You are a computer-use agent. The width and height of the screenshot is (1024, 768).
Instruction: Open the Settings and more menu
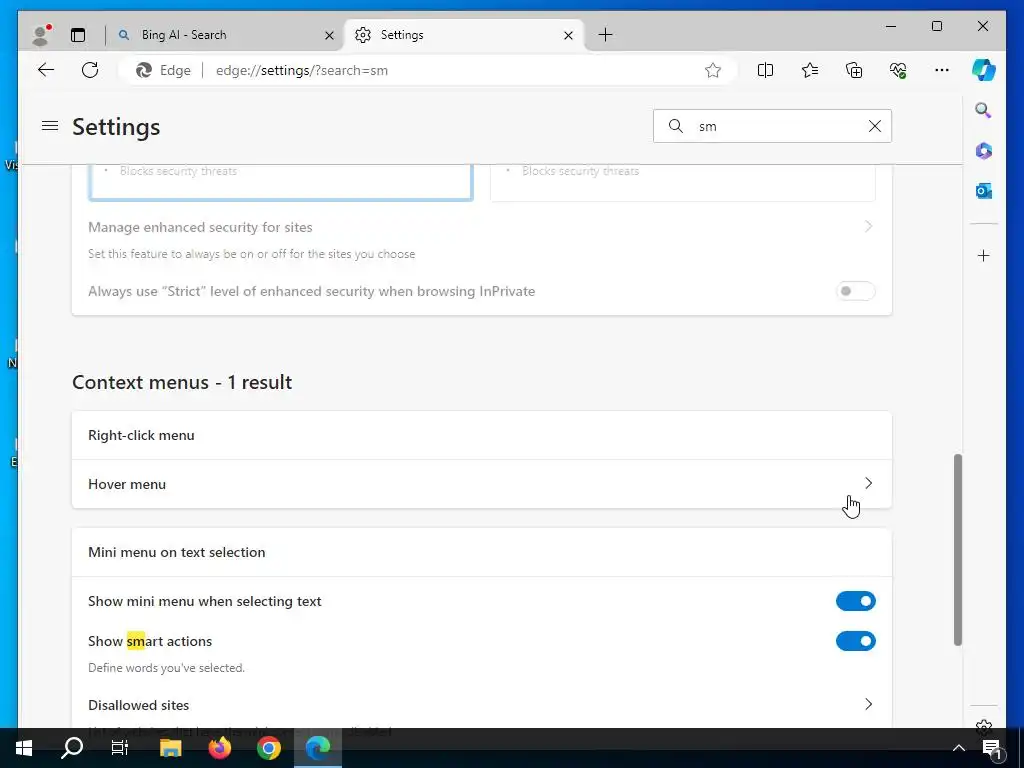[x=942, y=70]
